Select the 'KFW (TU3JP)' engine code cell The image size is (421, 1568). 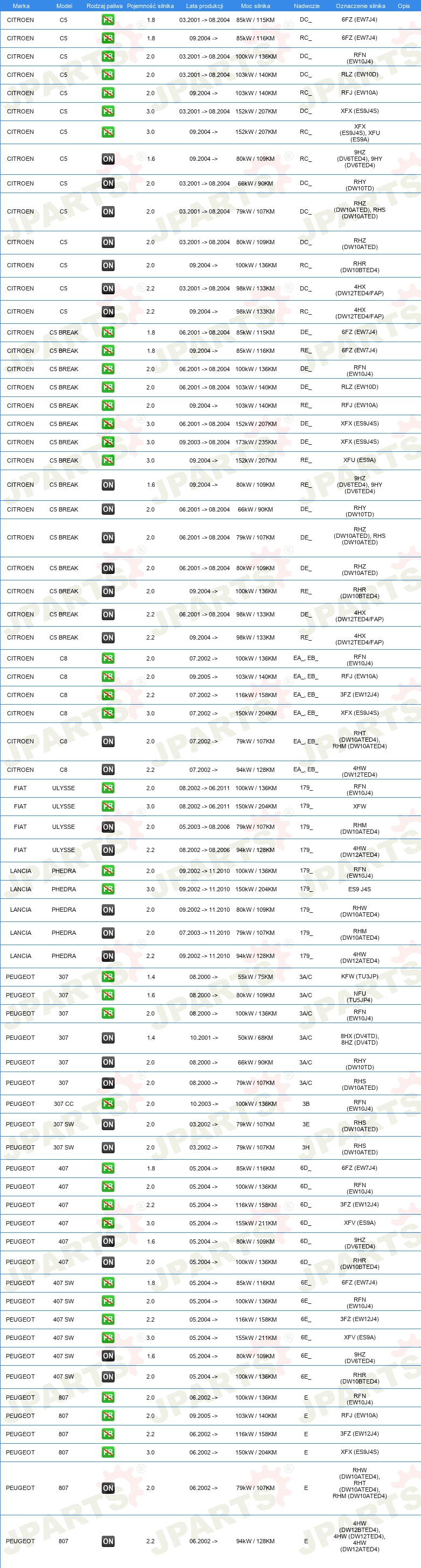(x=360, y=977)
